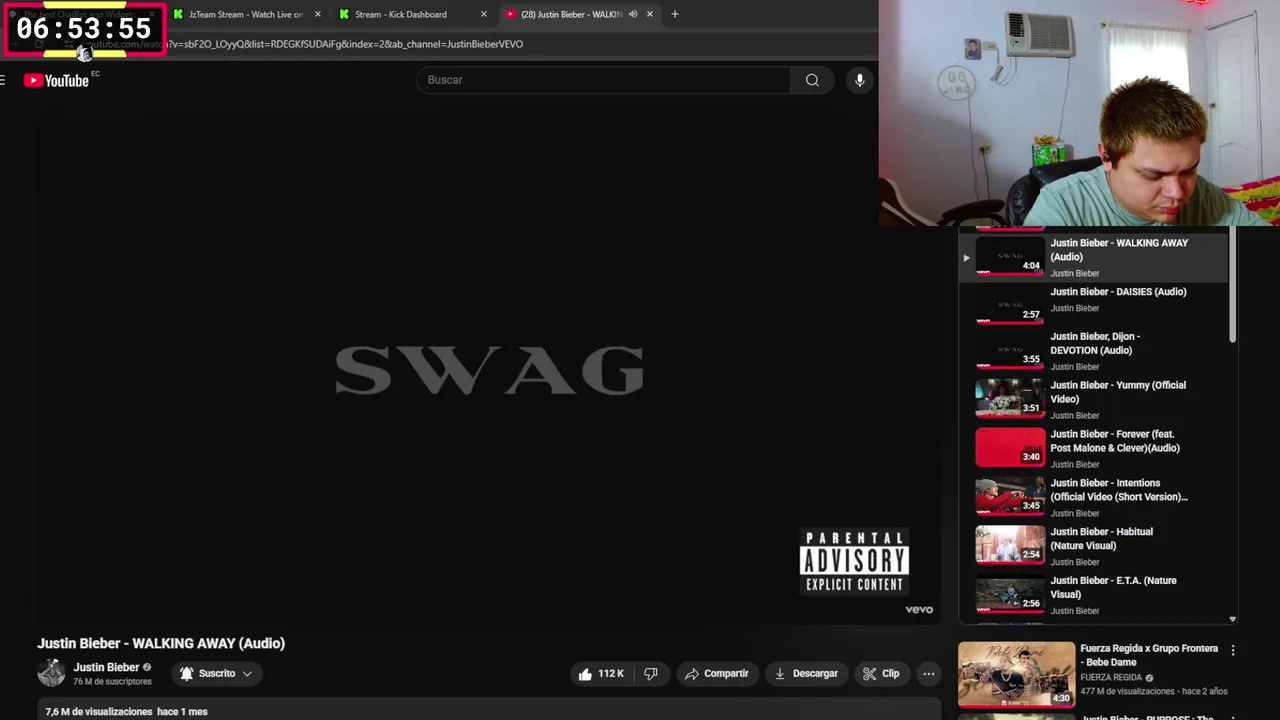Click the 7,6 M de visualizaciones text
Screen dimensions: 1280x720
tap(98, 712)
